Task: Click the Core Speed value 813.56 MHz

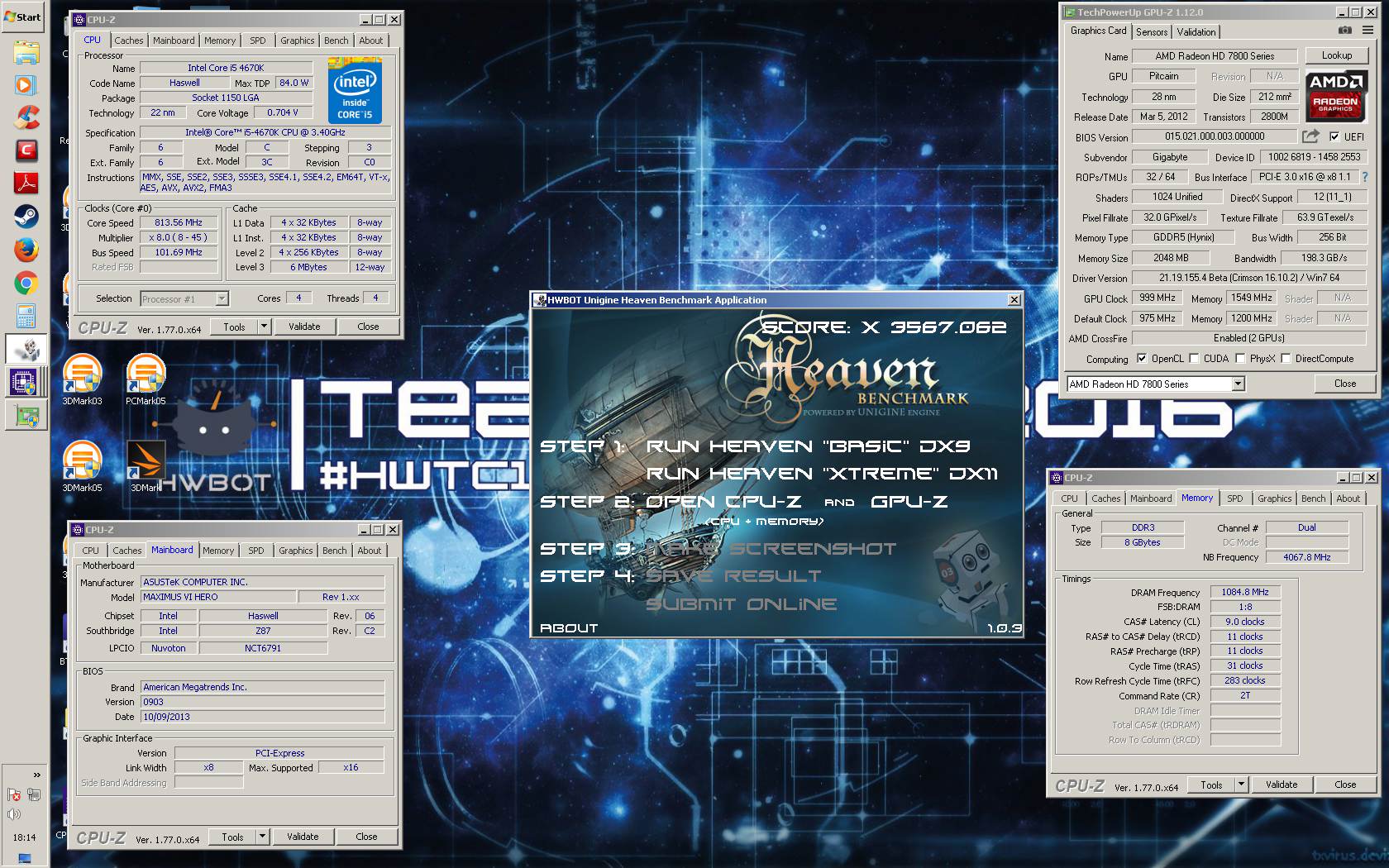Action: point(179,222)
